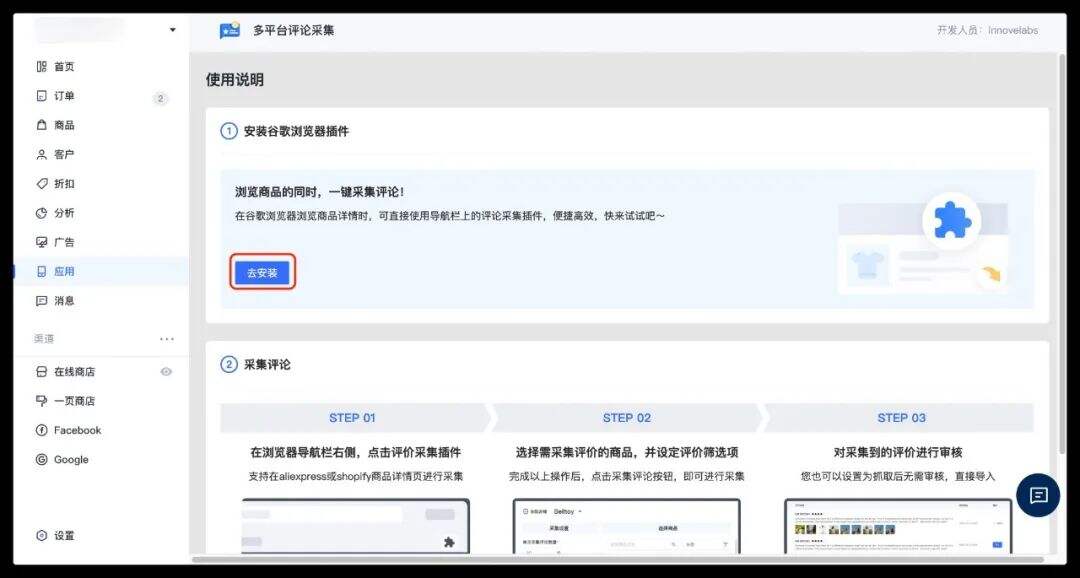This screenshot has width=1080, height=578.
Task: Click the 分析 analytics icon
Action: (40, 212)
